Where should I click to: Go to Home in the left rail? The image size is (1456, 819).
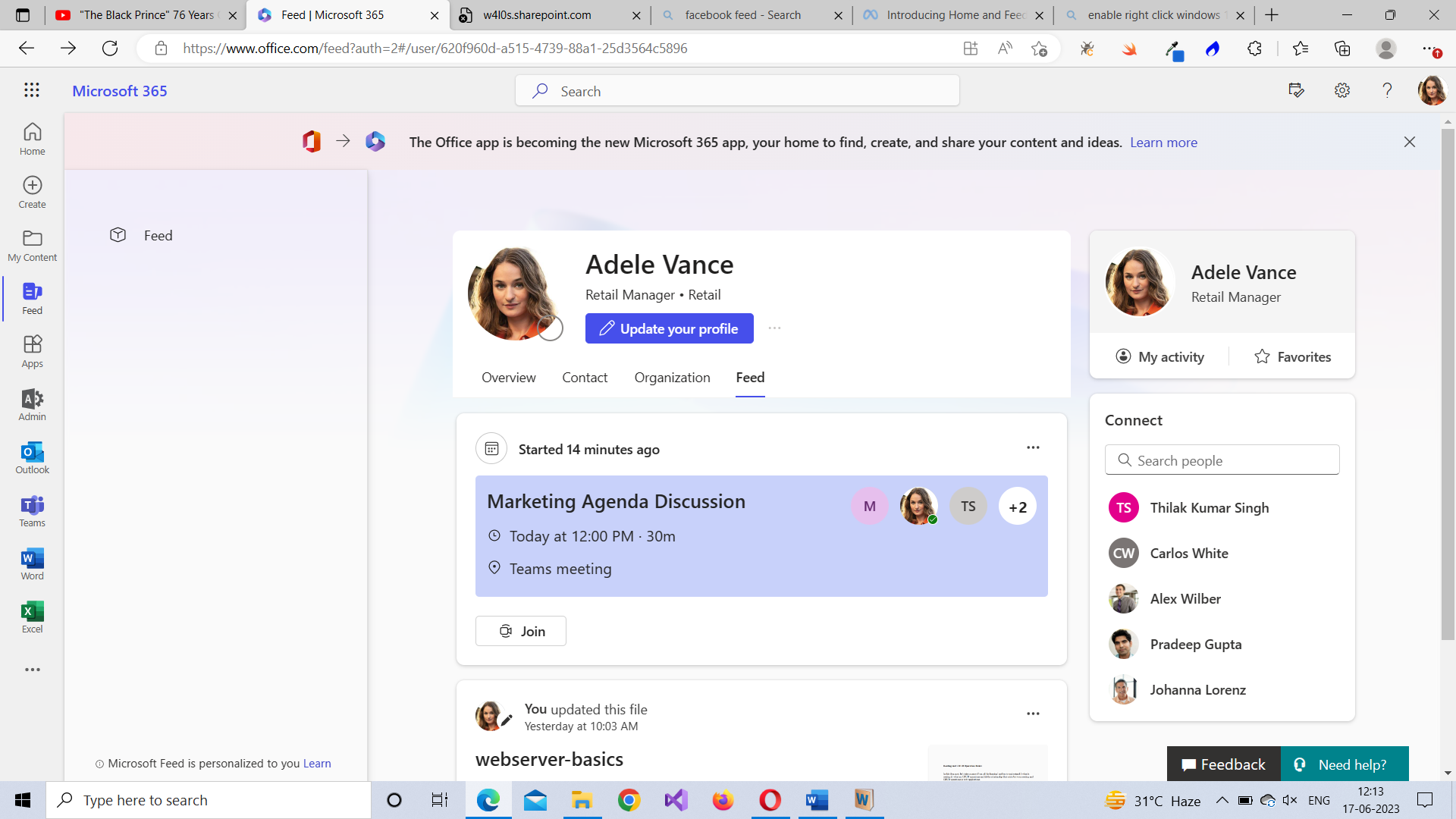tap(32, 140)
